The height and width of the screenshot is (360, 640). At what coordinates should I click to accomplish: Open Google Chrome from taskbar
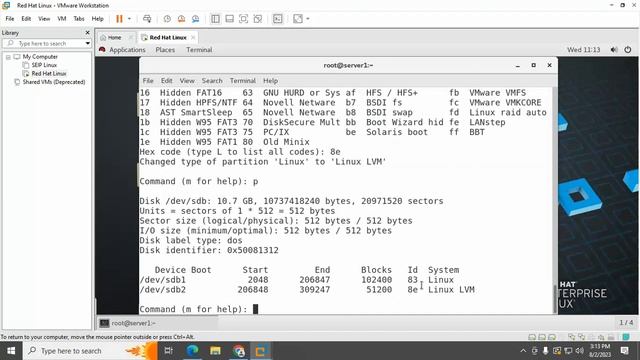point(239,351)
